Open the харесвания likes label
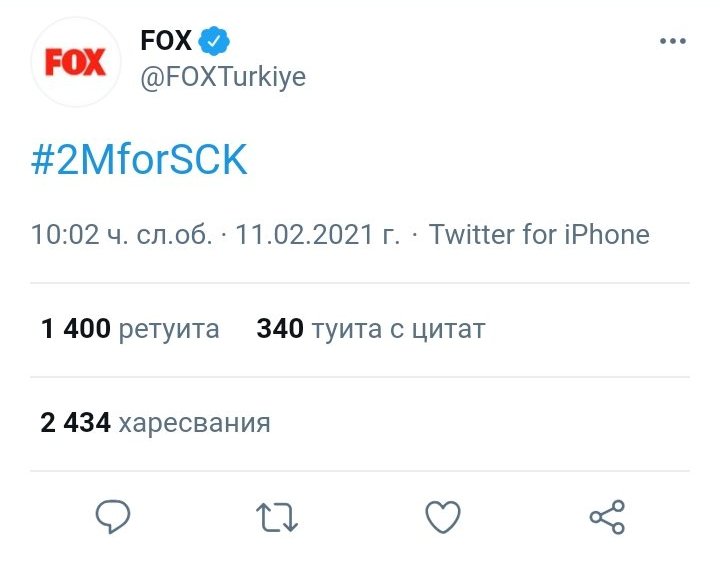Screen dimensions: 720x561 [x=195, y=423]
